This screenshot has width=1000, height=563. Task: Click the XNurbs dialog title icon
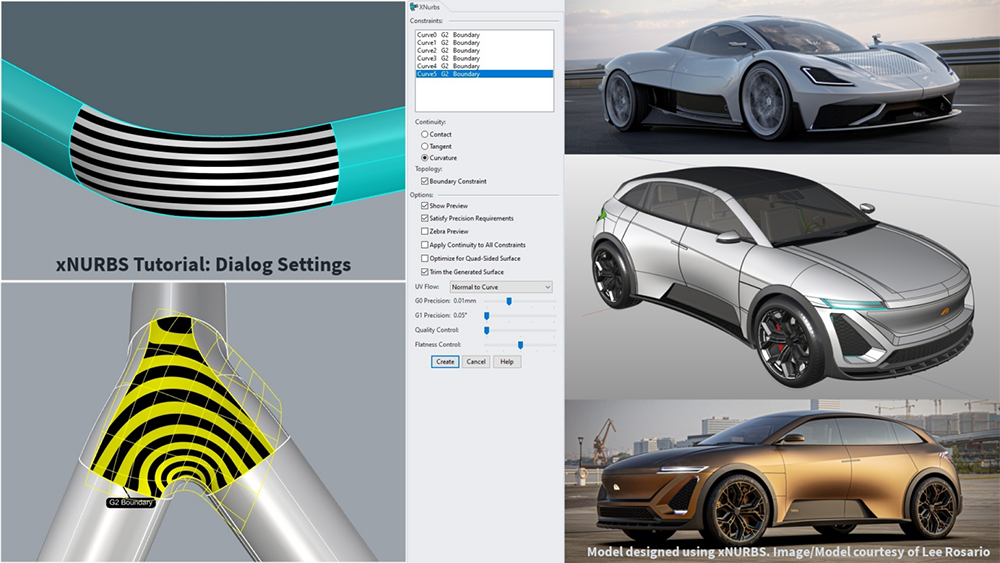[414, 7]
